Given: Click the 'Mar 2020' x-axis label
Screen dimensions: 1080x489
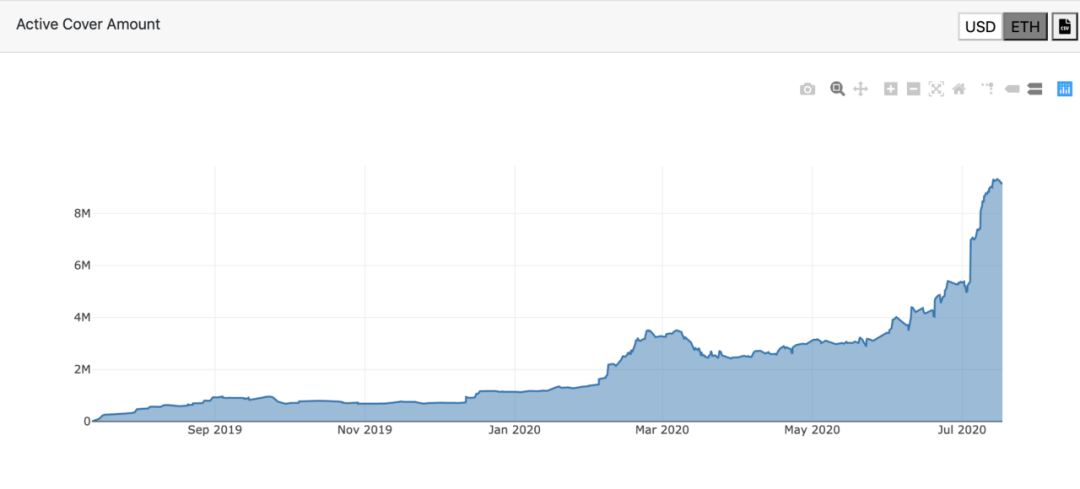Looking at the screenshot, I should point(662,430).
